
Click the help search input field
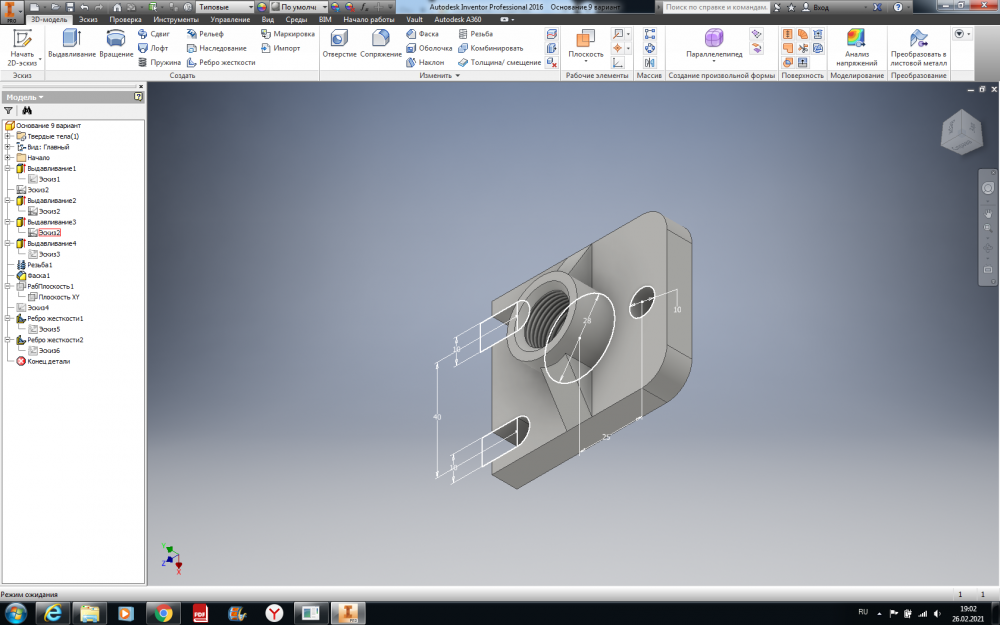(714, 7)
